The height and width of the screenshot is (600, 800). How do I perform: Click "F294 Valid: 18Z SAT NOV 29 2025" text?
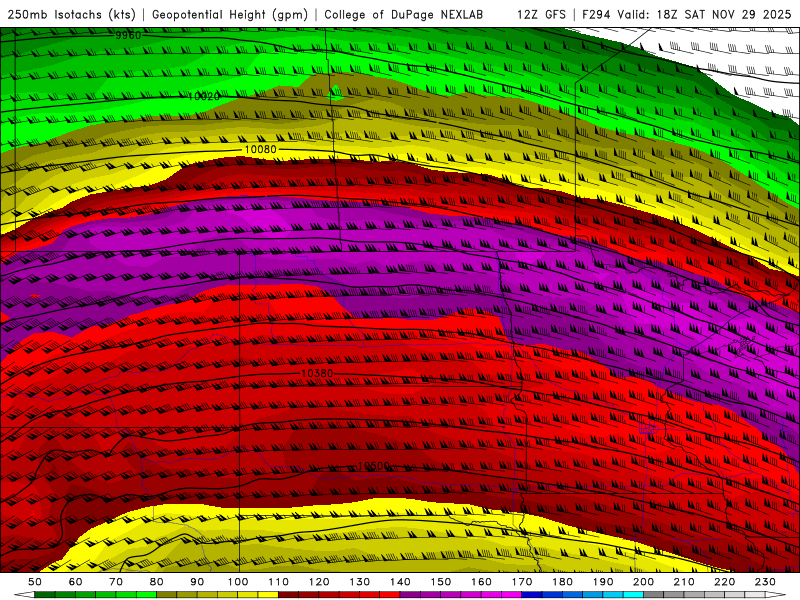click(686, 14)
